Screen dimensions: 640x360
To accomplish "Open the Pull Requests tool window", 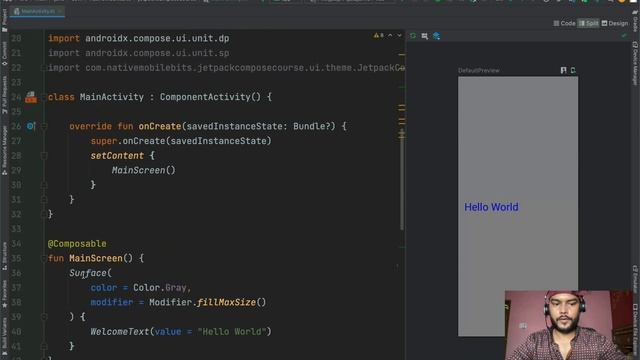I will [x=4, y=95].
